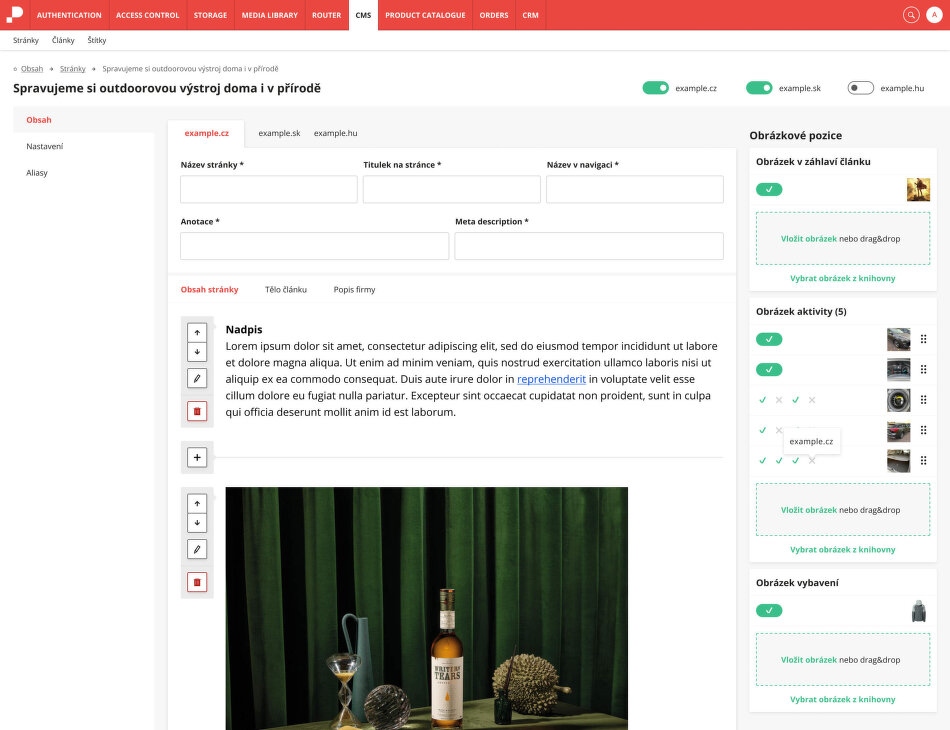The height and width of the screenshot is (730, 950).
Task: Toggle green switch for header article image
Action: tap(769, 190)
